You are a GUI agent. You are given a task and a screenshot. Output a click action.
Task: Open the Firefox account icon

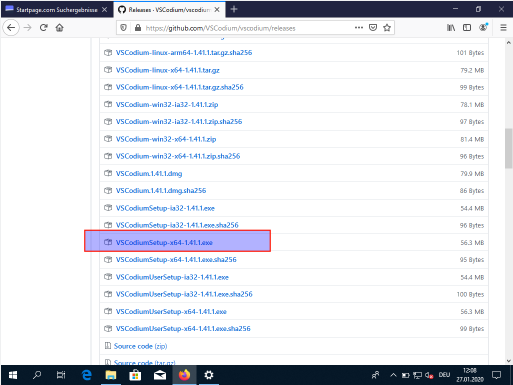483,27
